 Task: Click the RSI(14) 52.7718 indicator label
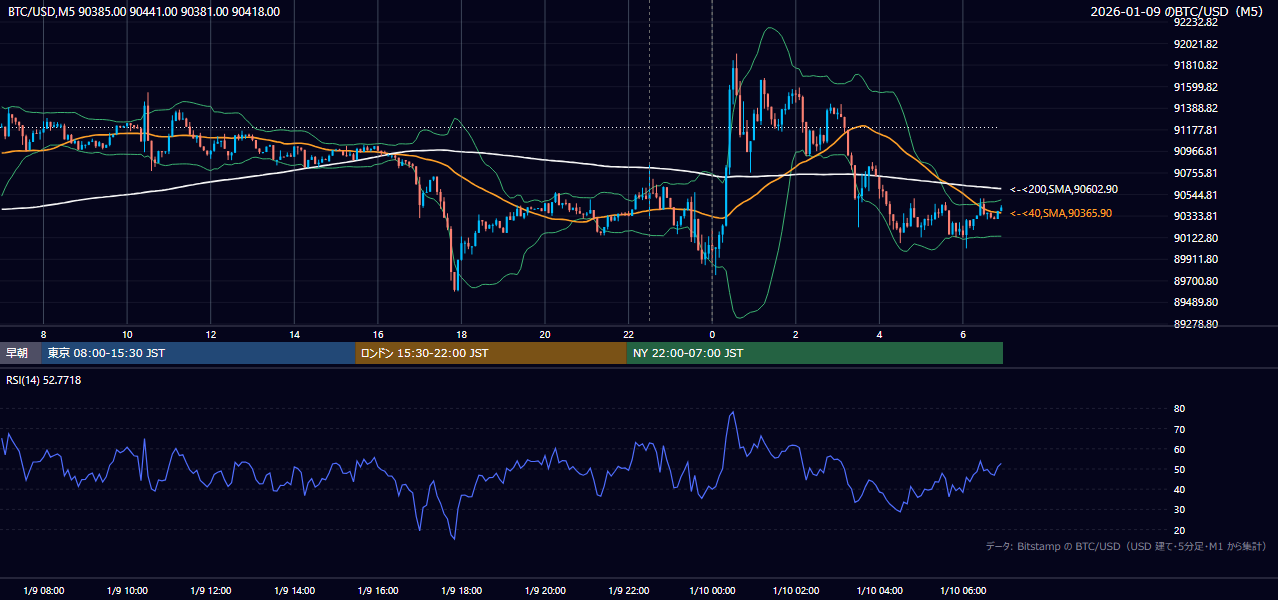tap(44, 380)
